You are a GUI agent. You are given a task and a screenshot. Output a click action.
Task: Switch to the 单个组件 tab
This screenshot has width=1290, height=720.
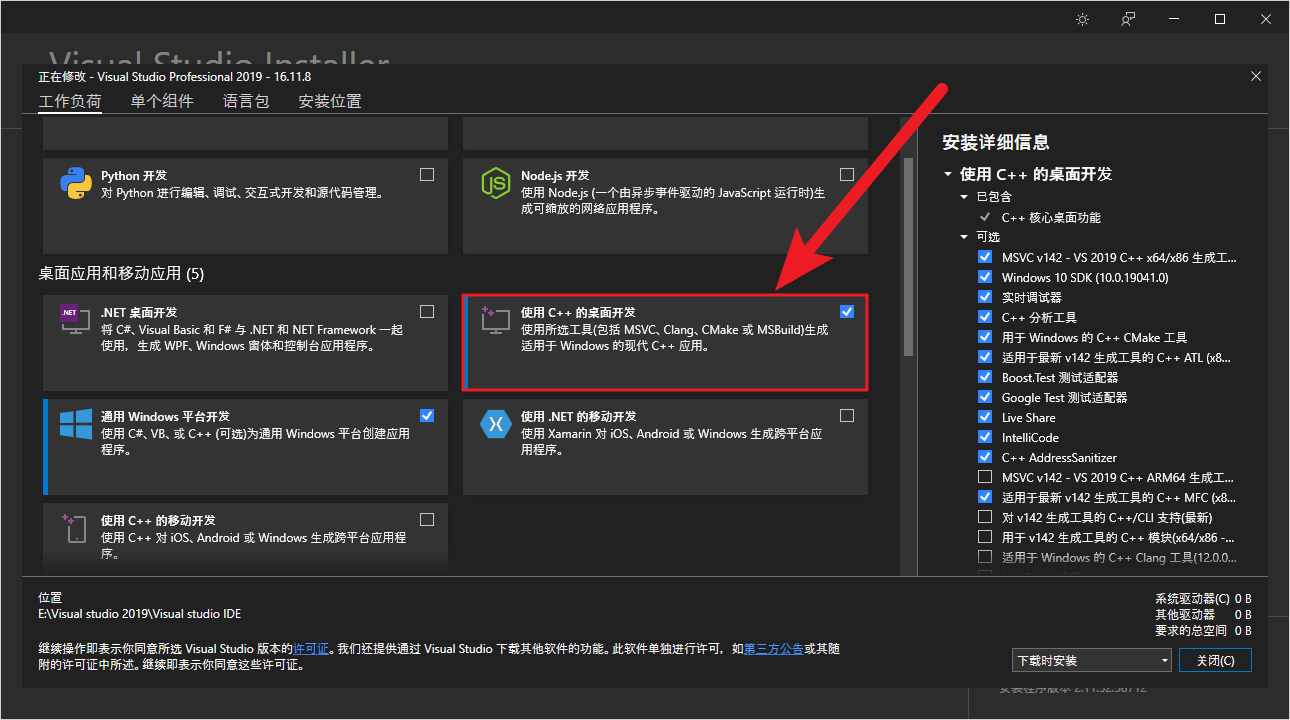162,101
